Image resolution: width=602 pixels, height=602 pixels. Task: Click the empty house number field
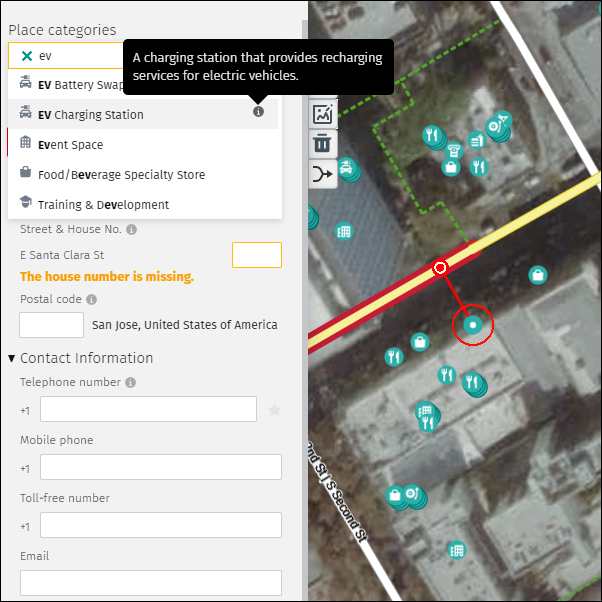click(x=257, y=255)
